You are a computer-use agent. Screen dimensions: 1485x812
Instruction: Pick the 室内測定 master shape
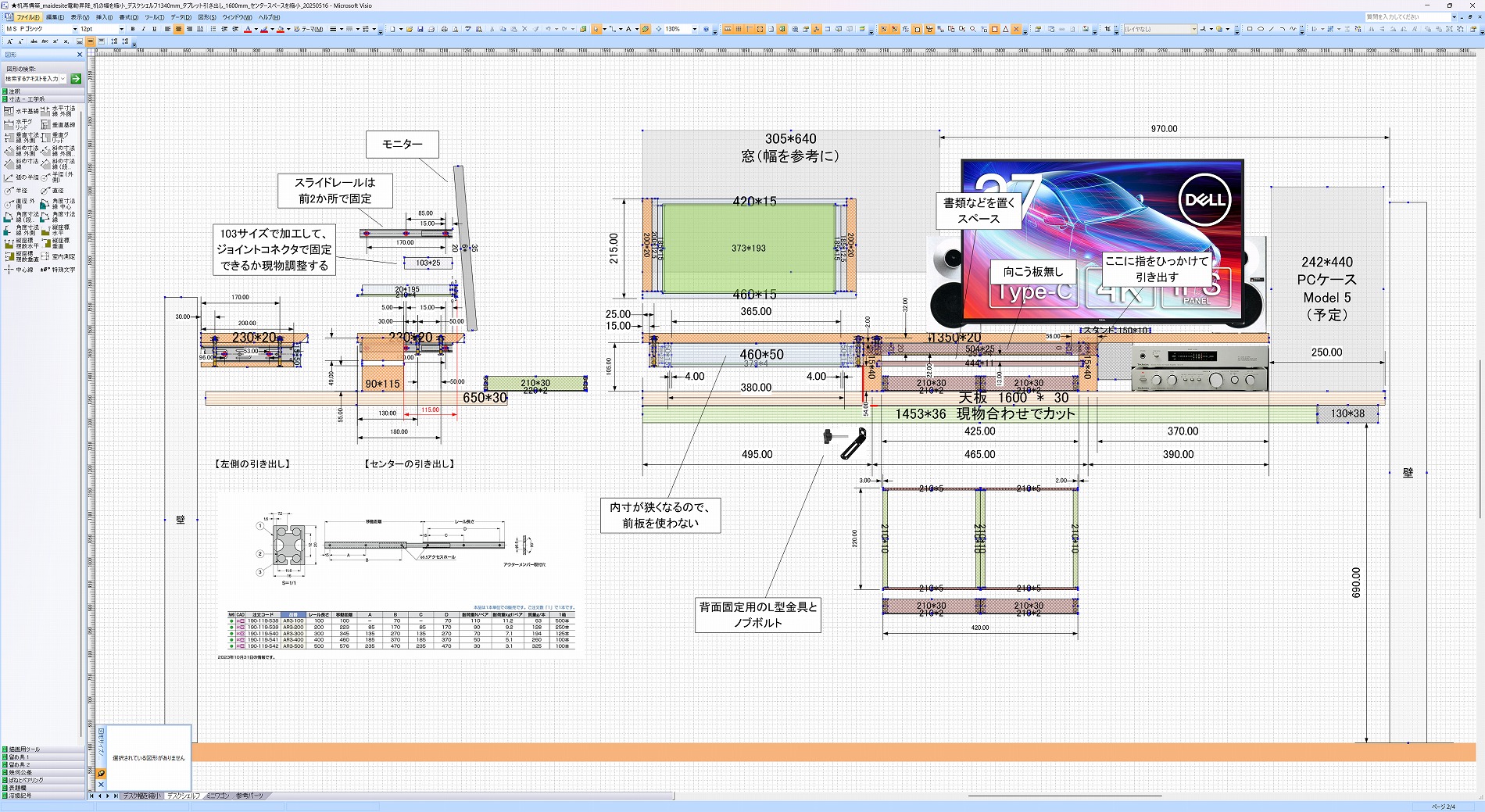pyautogui.click(x=58, y=256)
